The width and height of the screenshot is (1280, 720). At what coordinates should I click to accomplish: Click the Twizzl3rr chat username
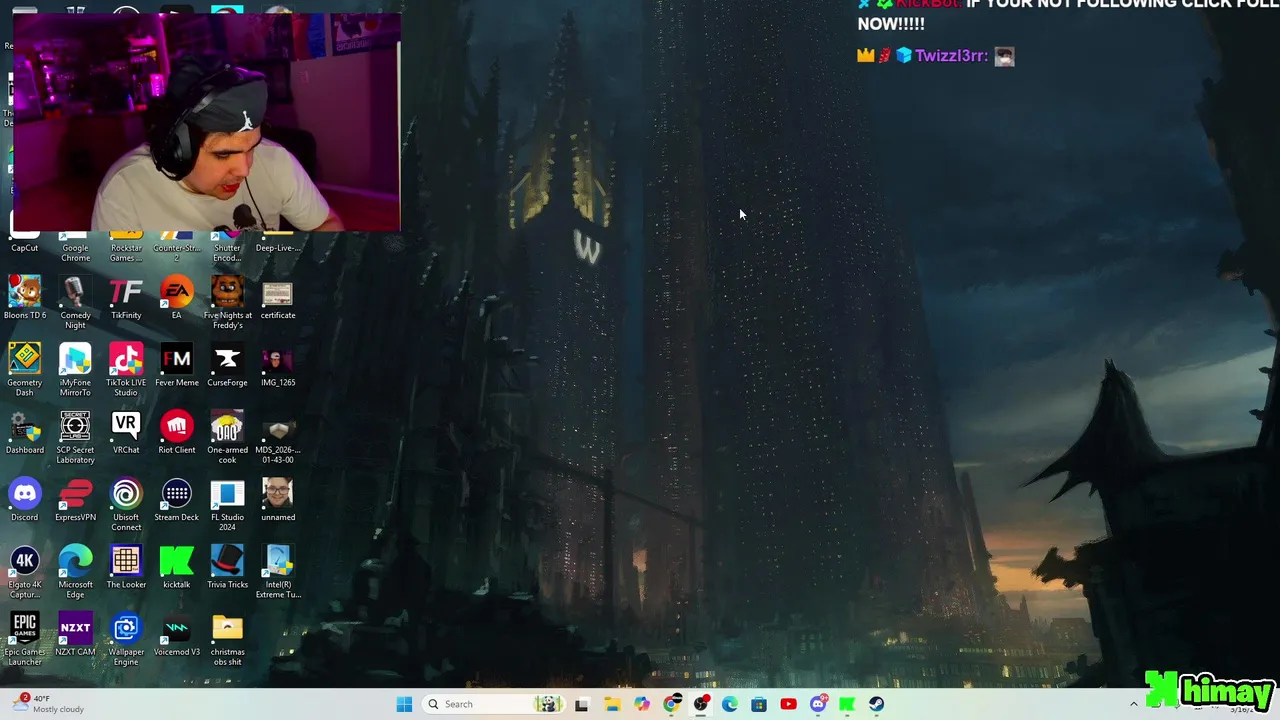952,56
